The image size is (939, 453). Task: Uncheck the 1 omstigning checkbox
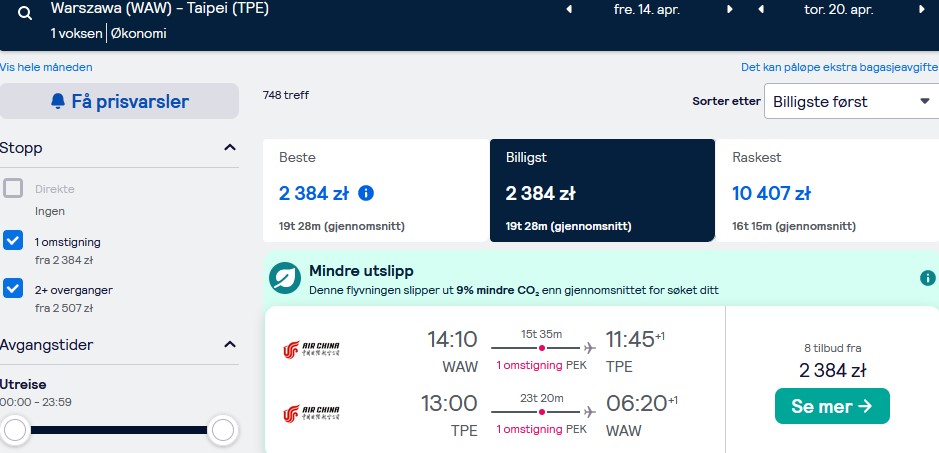13,240
